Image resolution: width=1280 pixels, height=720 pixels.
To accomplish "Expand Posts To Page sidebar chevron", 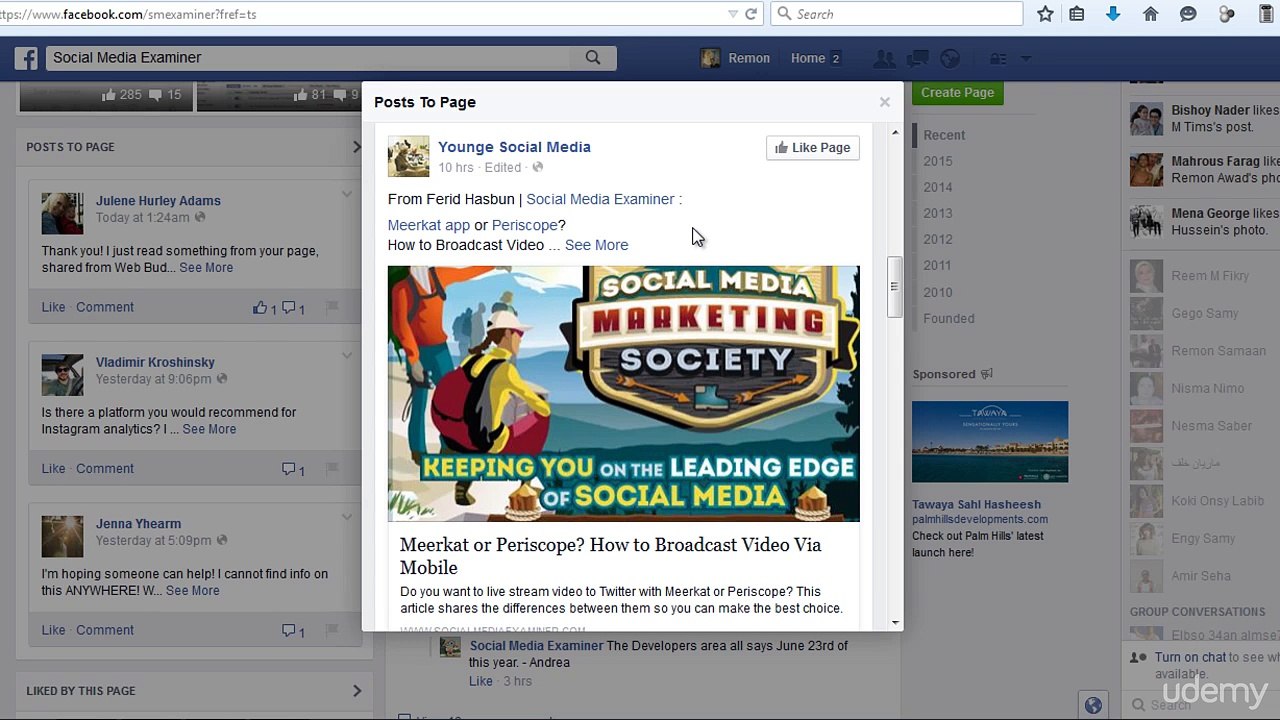I will coord(356,147).
